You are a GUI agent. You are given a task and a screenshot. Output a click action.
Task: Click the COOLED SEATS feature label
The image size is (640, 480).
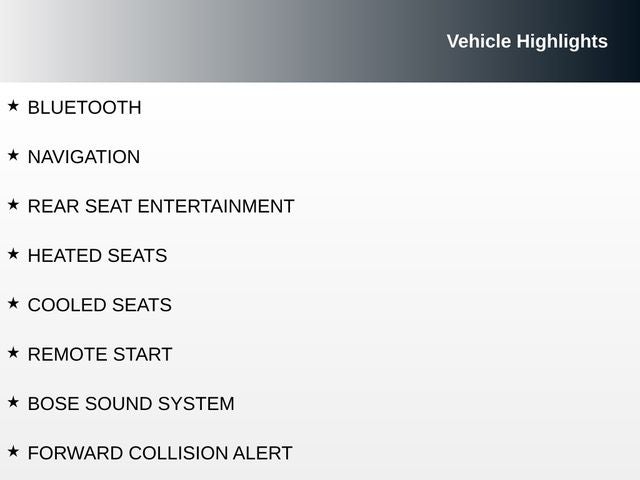99,305
